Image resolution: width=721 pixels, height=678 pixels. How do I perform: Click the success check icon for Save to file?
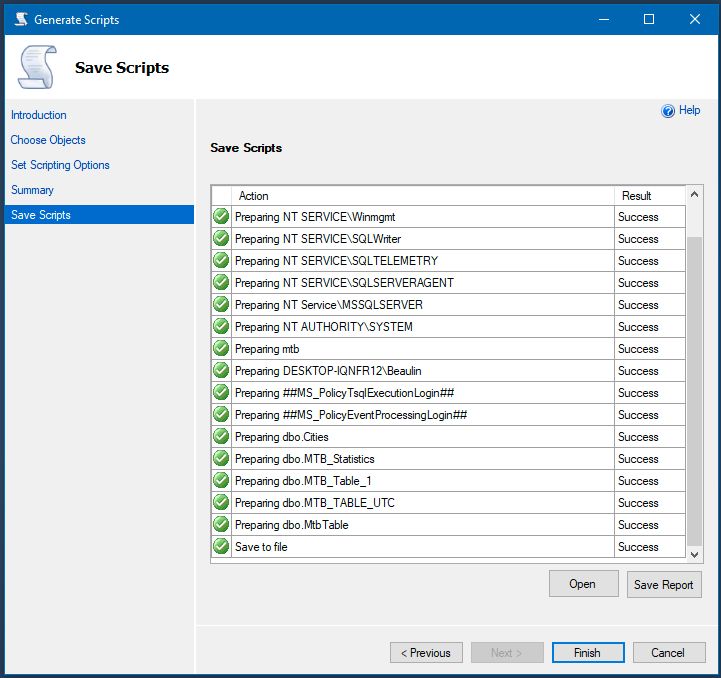tap(221, 546)
